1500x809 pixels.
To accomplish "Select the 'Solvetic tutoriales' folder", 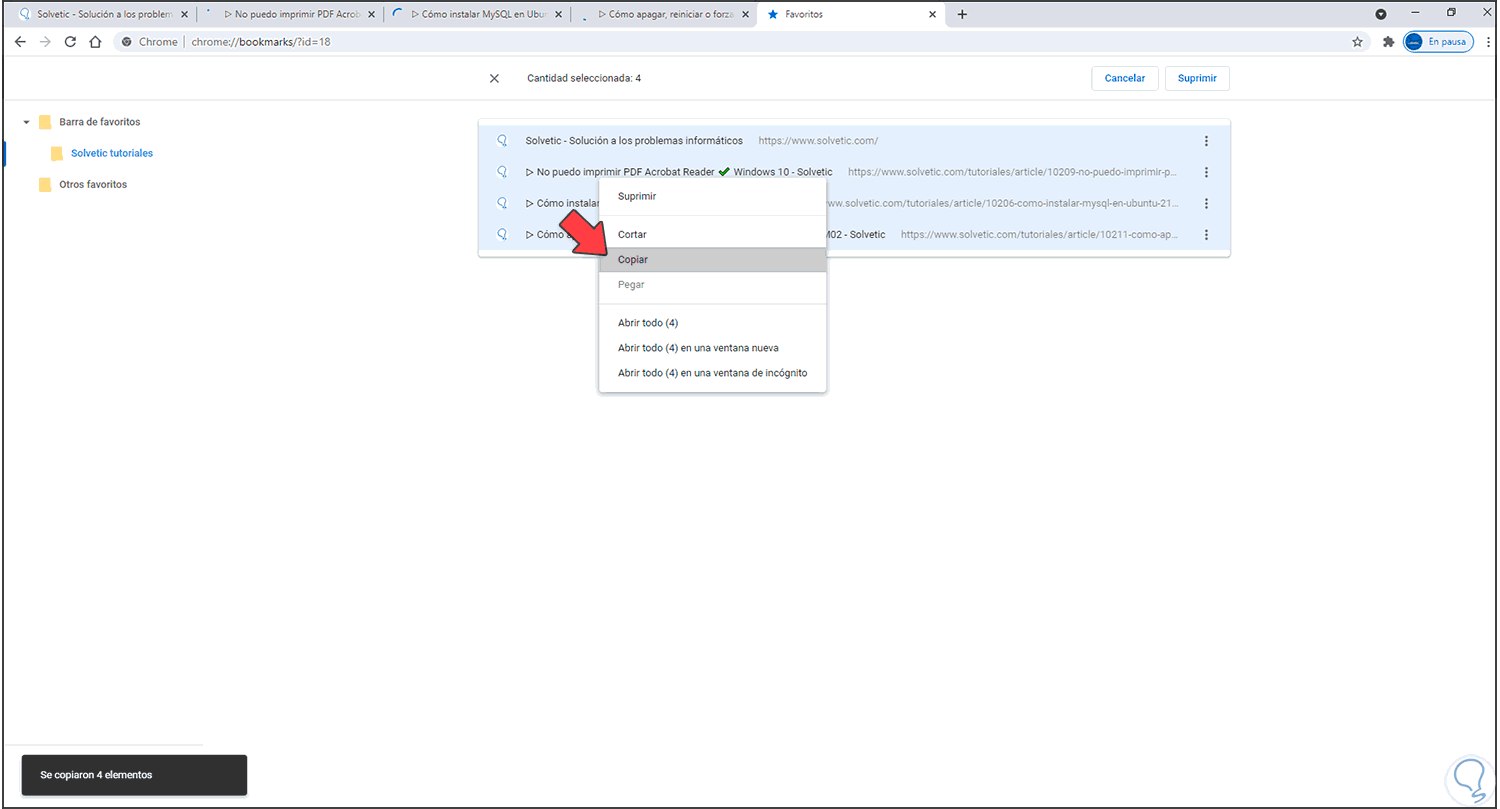I will [x=112, y=153].
